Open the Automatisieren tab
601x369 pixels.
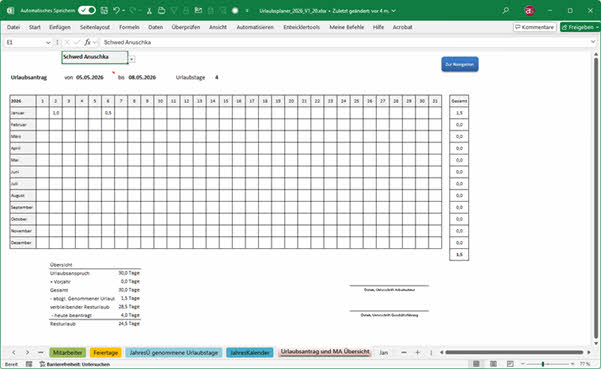tap(255, 27)
